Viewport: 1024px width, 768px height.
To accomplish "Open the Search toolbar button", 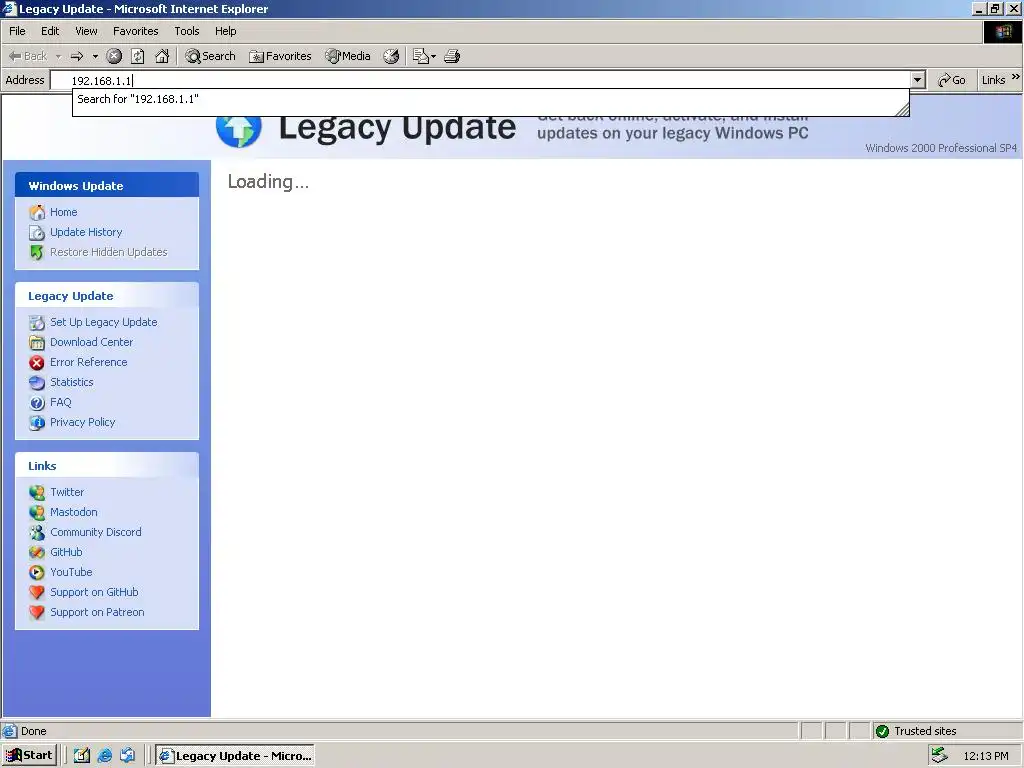I will click(x=210, y=56).
